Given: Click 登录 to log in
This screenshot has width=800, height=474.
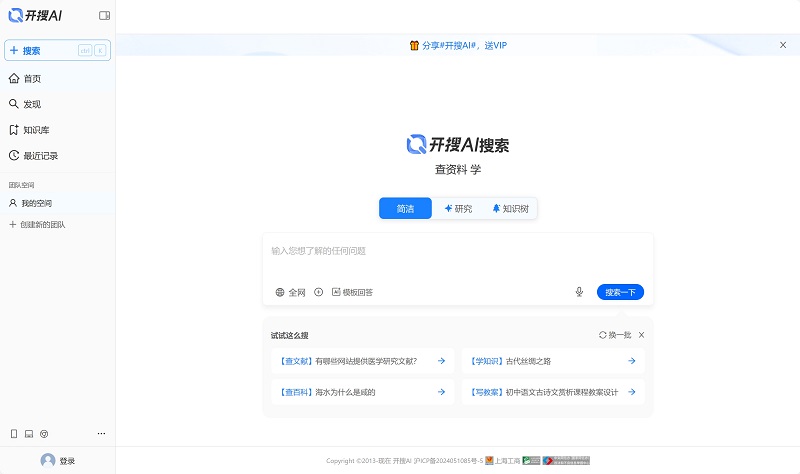Looking at the screenshot, I should 67,461.
